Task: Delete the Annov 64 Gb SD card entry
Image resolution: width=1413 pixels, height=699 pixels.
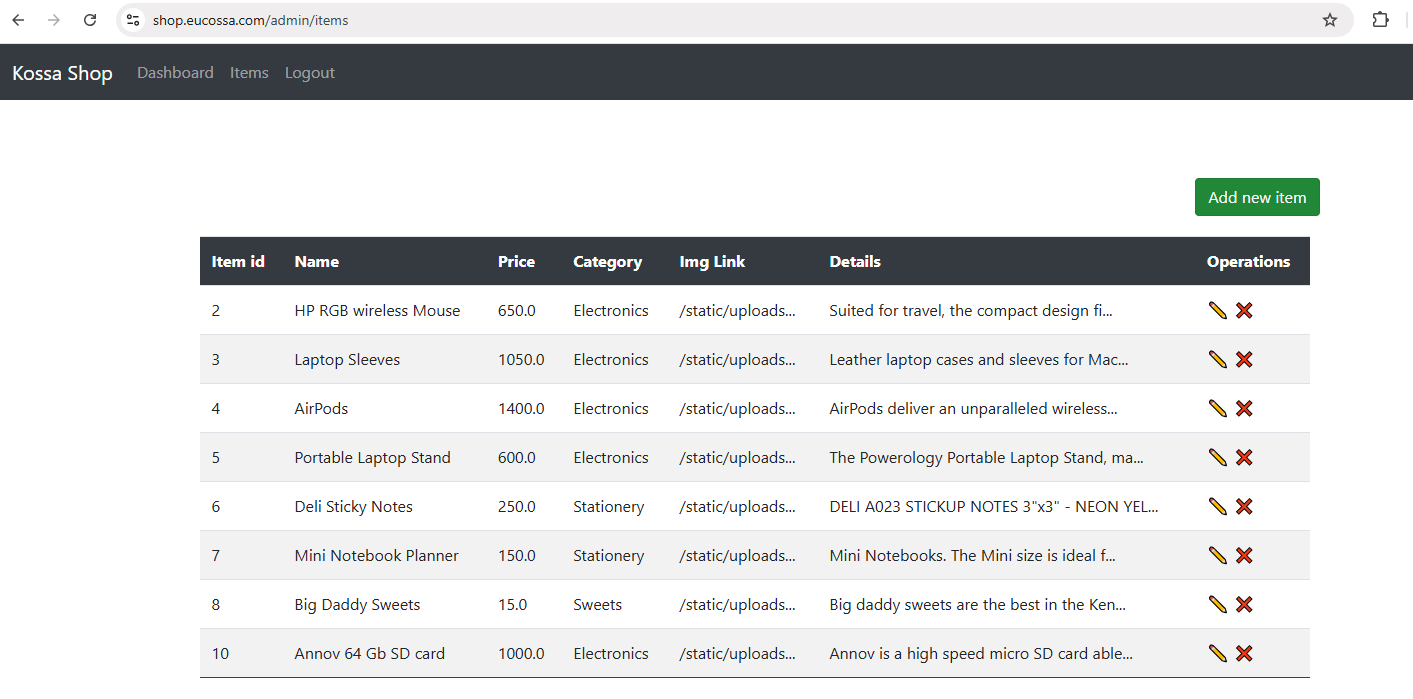Action: (1243, 653)
